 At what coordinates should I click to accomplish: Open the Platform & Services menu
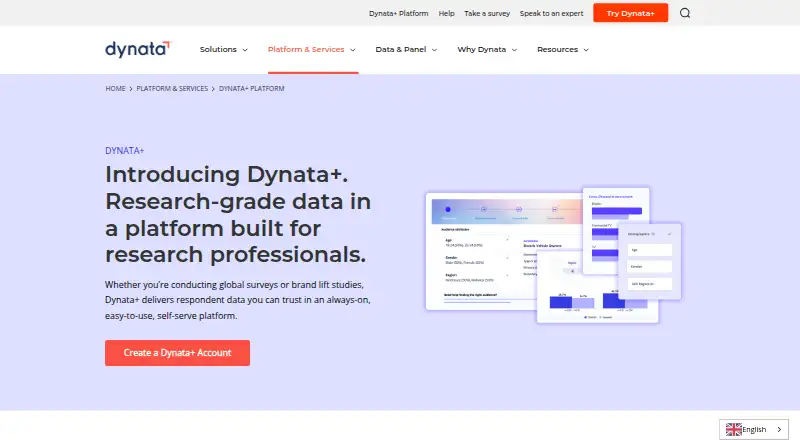point(306,50)
